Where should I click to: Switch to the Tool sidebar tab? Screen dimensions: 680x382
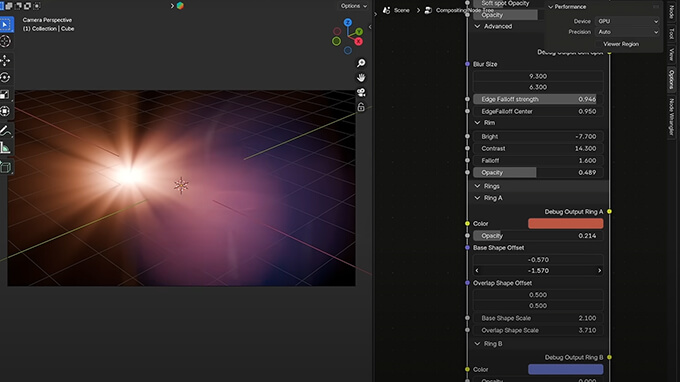(671, 33)
